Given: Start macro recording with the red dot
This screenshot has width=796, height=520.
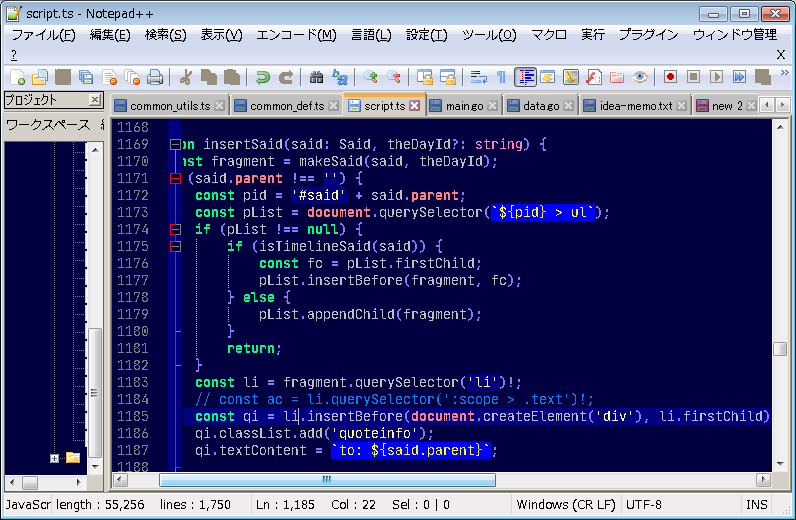Looking at the screenshot, I should (670, 77).
